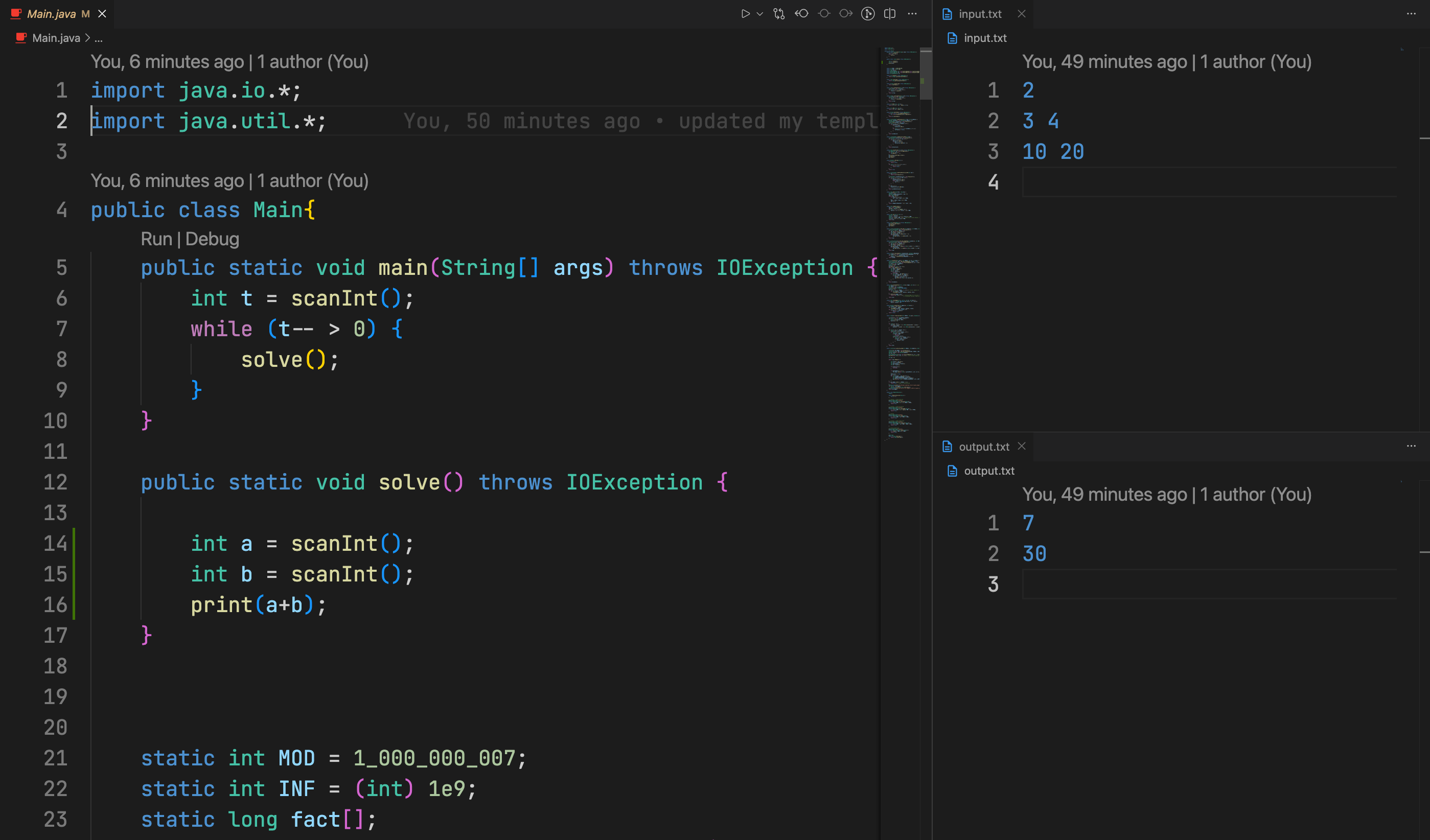The height and width of the screenshot is (840, 1430).
Task: Open more actions in output.txt pane
Action: point(1411,447)
